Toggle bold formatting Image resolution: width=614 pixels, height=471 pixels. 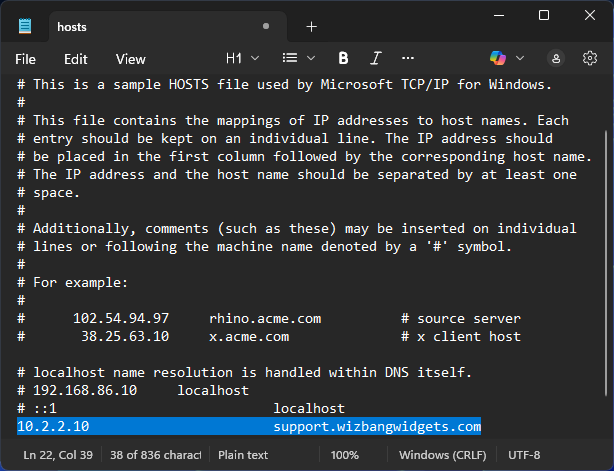(343, 58)
